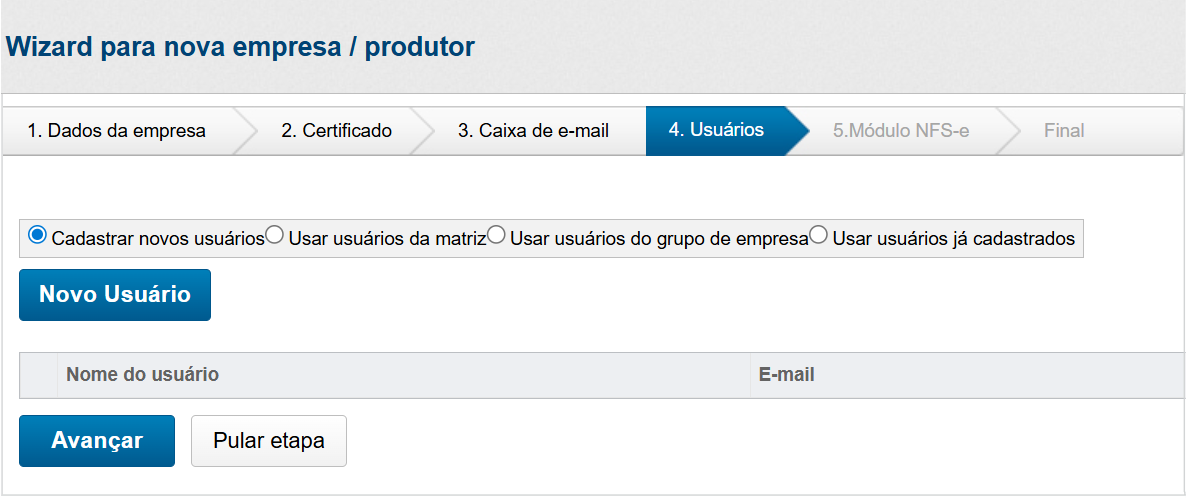This screenshot has height=498, width=1186.
Task: Click the Wizard para nova empresa heading
Action: [240, 46]
